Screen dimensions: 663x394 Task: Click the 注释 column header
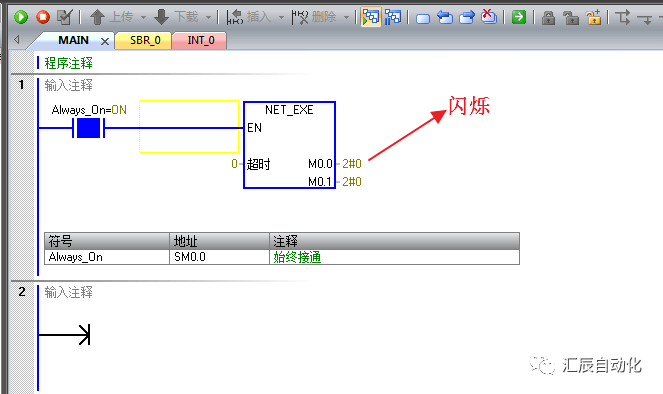[395, 241]
